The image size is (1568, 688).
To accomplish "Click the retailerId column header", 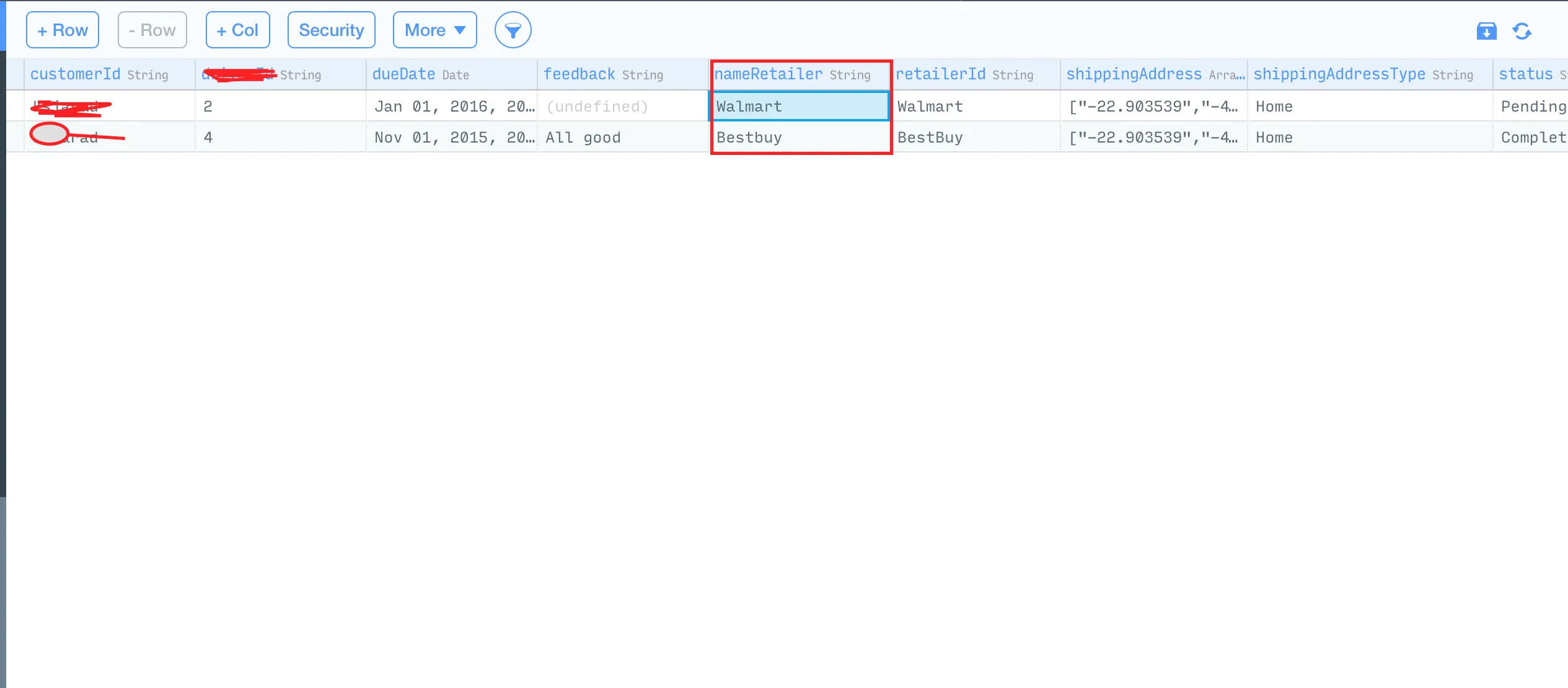I will coord(941,74).
